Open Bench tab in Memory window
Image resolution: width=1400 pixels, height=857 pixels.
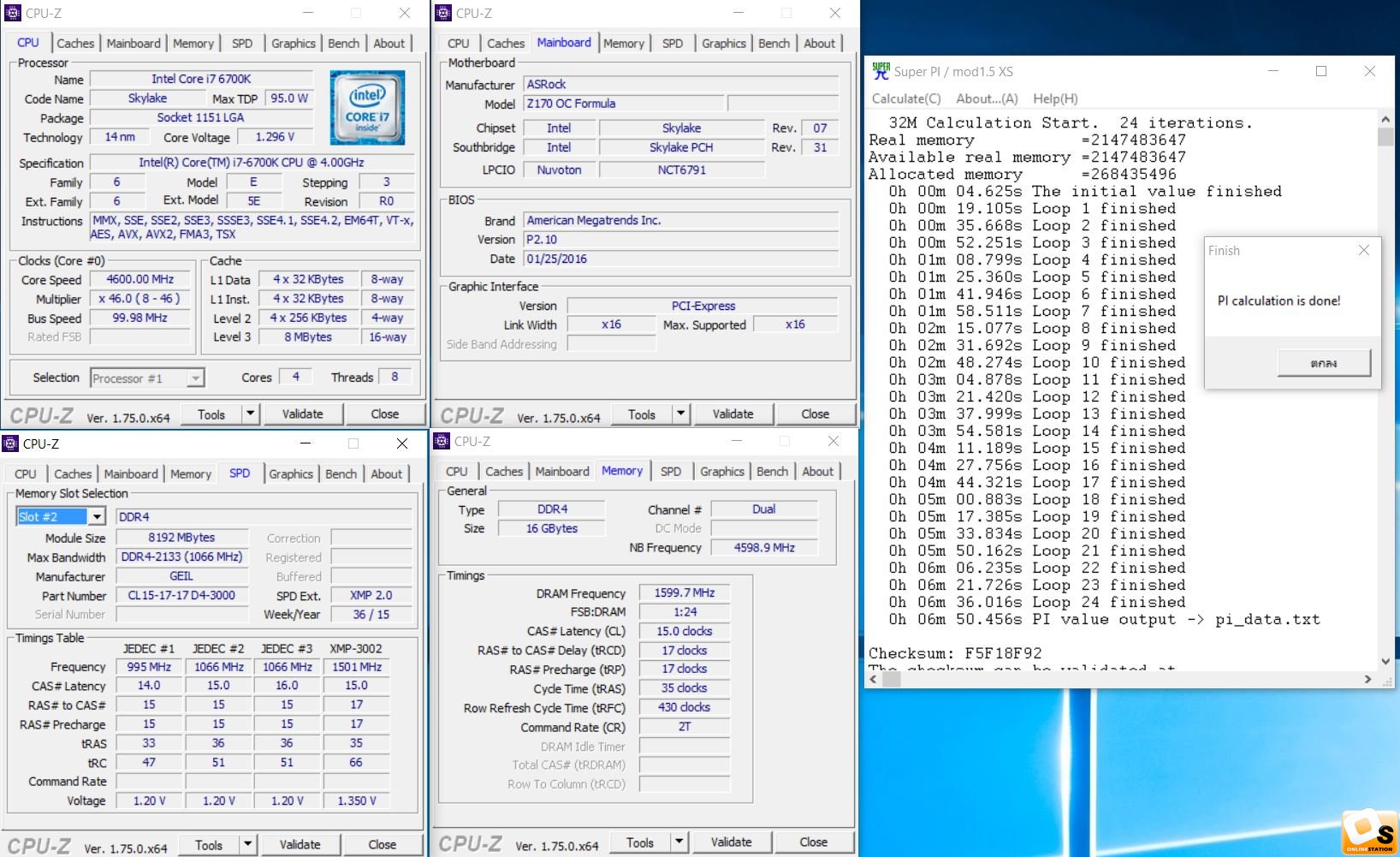(x=772, y=471)
